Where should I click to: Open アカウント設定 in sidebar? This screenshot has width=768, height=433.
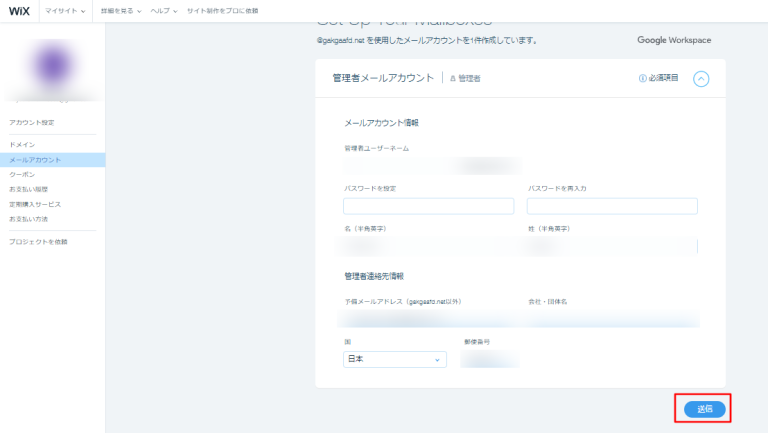click(32, 122)
